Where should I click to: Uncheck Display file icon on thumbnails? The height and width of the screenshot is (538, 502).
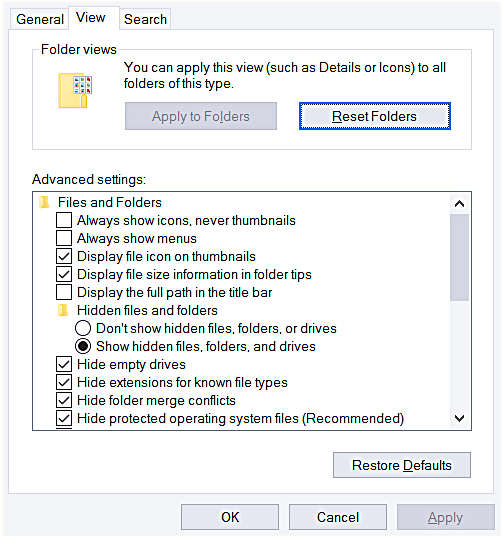pyautogui.click(x=64, y=256)
